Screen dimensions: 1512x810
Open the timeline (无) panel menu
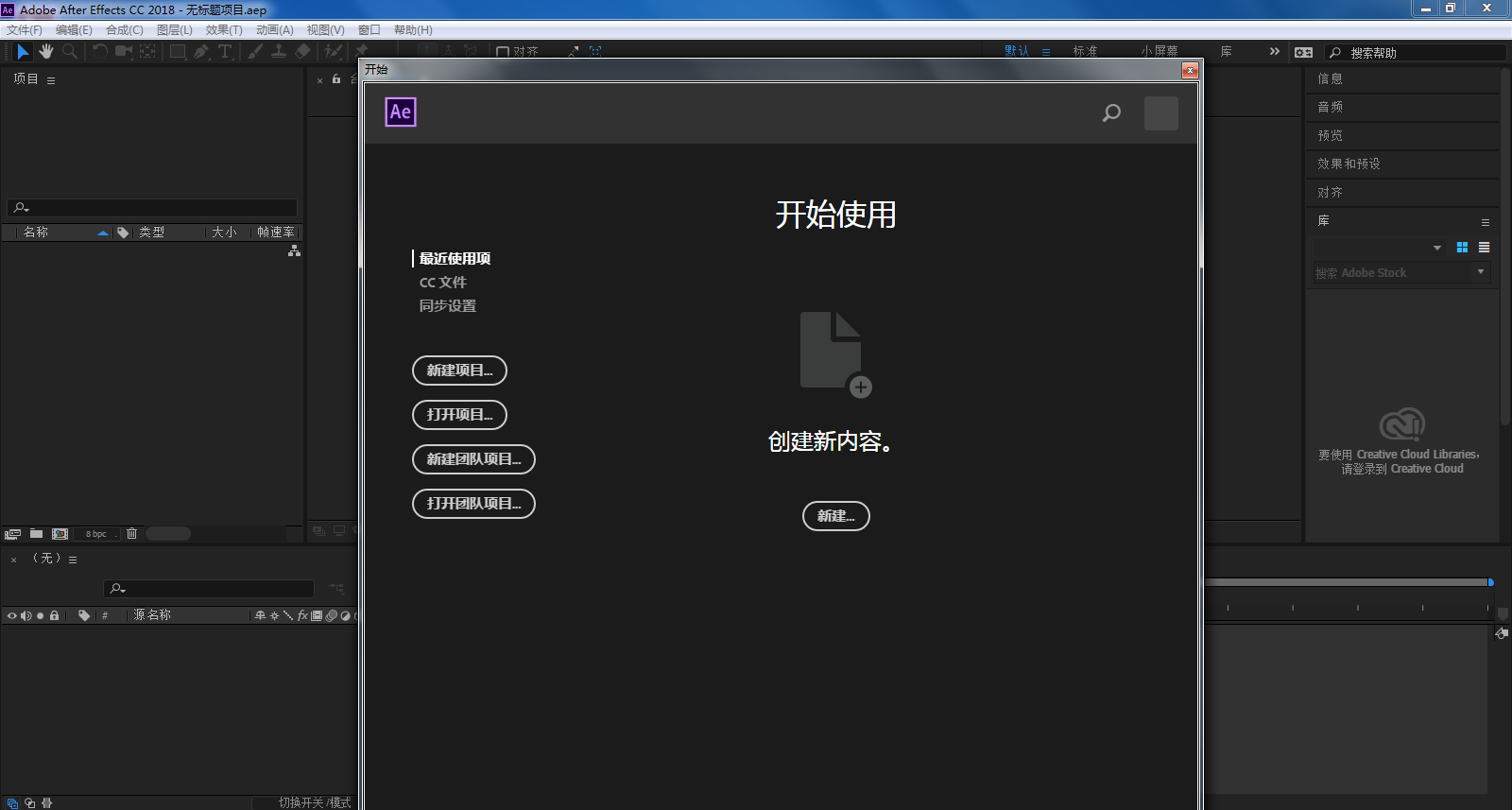(x=73, y=560)
